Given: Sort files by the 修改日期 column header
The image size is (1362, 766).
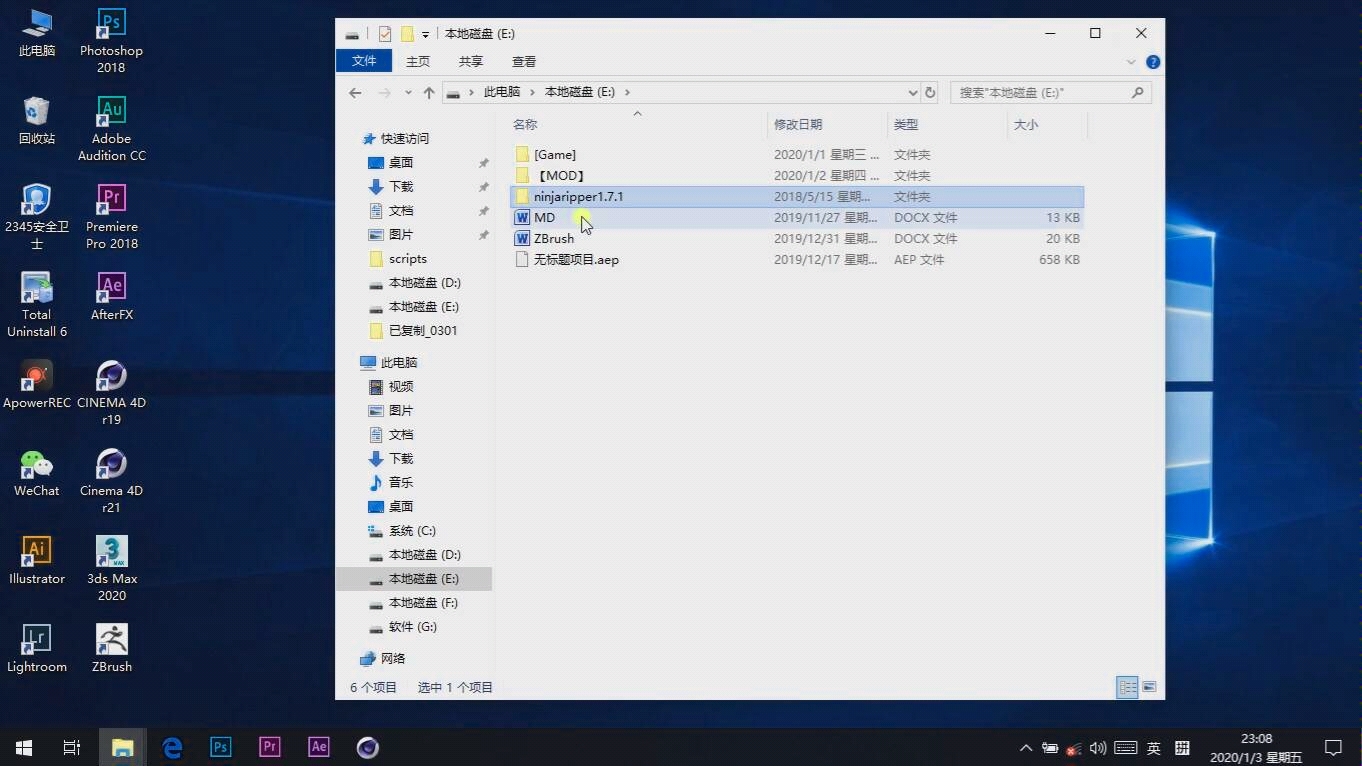Looking at the screenshot, I should [x=798, y=124].
